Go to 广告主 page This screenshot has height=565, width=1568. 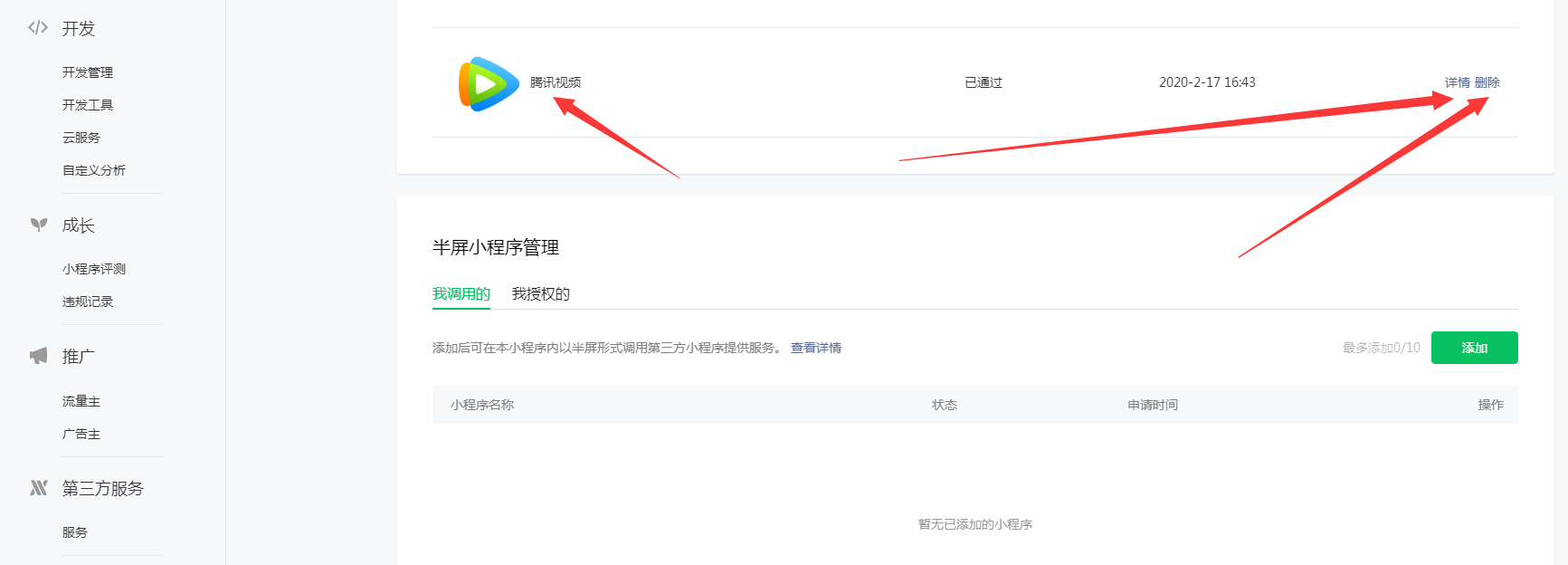coord(81,434)
